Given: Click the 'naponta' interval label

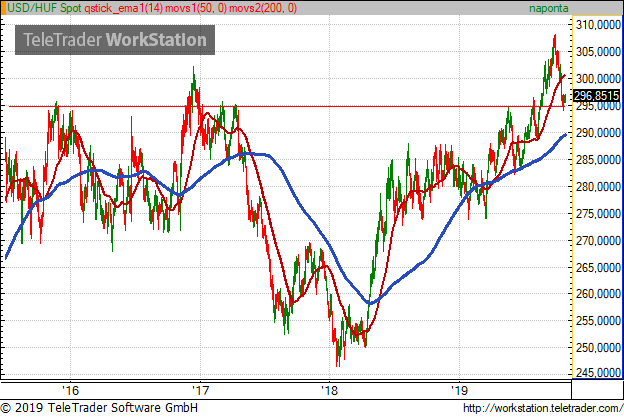Looking at the screenshot, I should 548,8.
